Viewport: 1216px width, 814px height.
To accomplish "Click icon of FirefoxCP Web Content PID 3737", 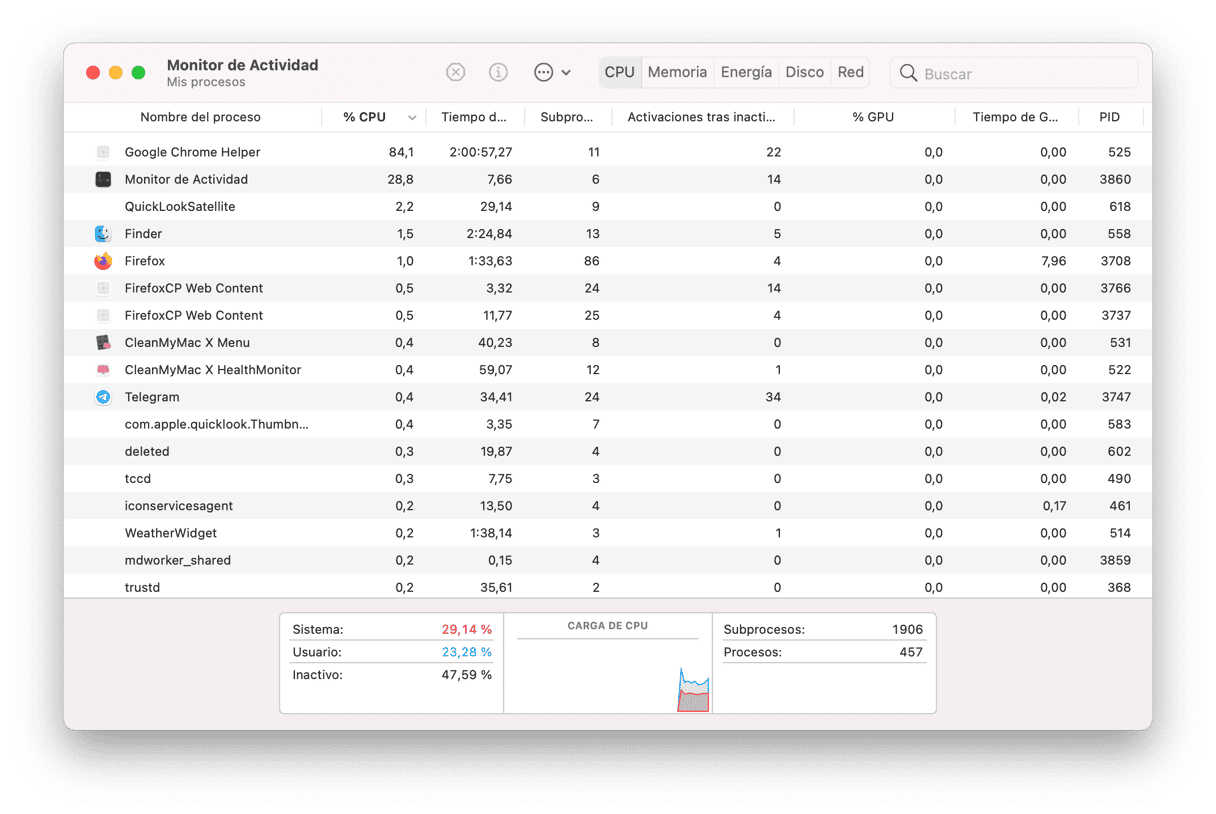I will coord(103,315).
